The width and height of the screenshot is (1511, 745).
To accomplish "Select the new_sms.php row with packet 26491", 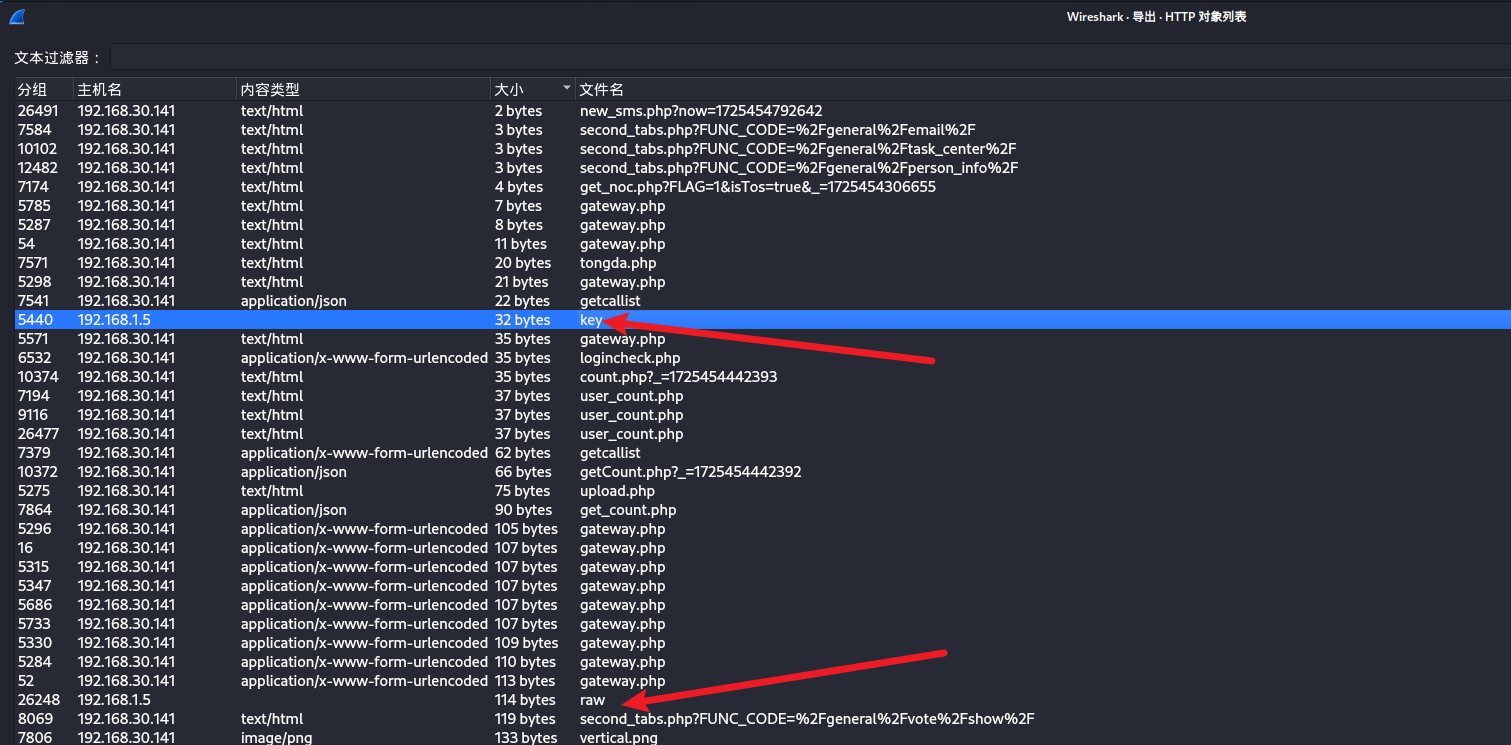I will (x=700, y=111).
